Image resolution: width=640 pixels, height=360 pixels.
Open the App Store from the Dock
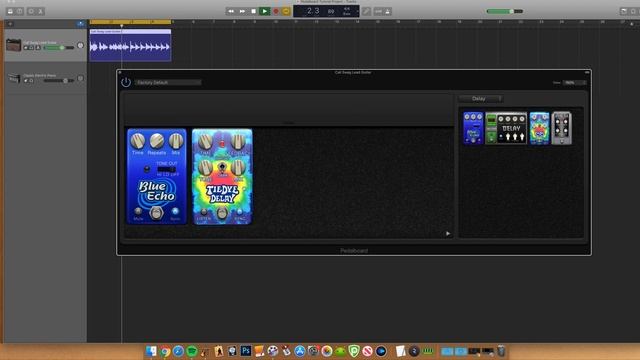[300, 351]
